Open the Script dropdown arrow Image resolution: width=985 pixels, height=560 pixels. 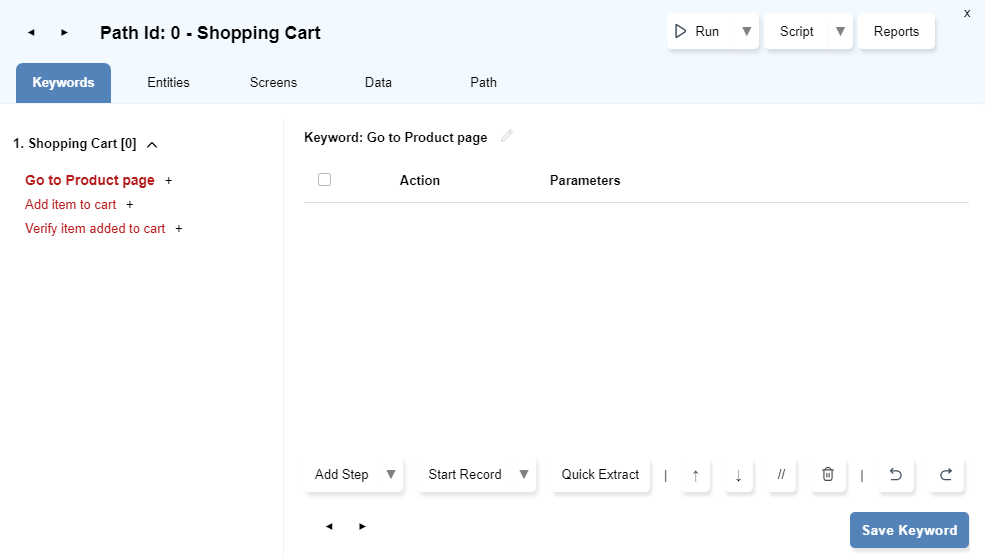pyautogui.click(x=840, y=32)
